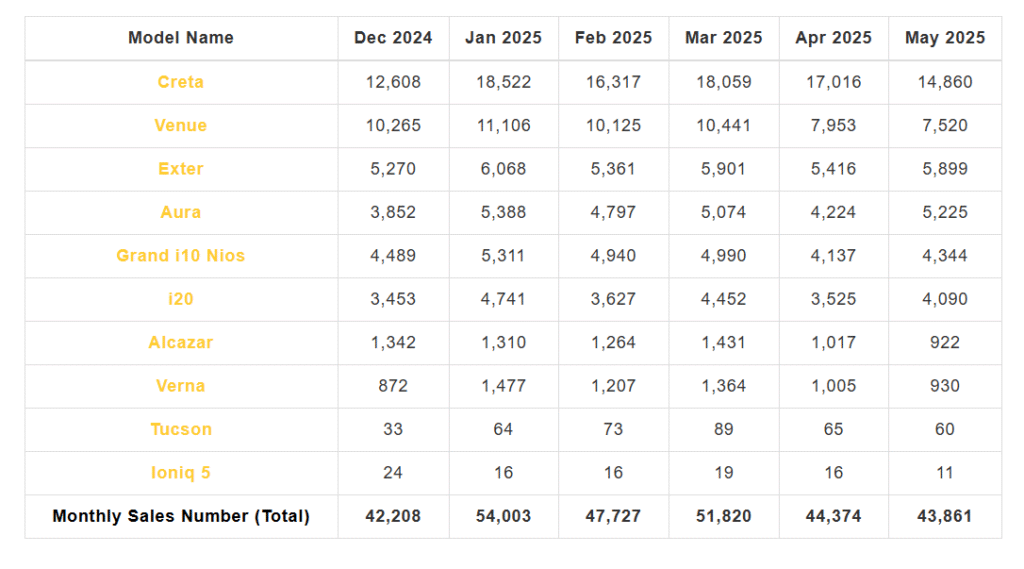Select the Jan 2025 total cell 54,003
Screen dimensions: 1024x569
point(503,516)
